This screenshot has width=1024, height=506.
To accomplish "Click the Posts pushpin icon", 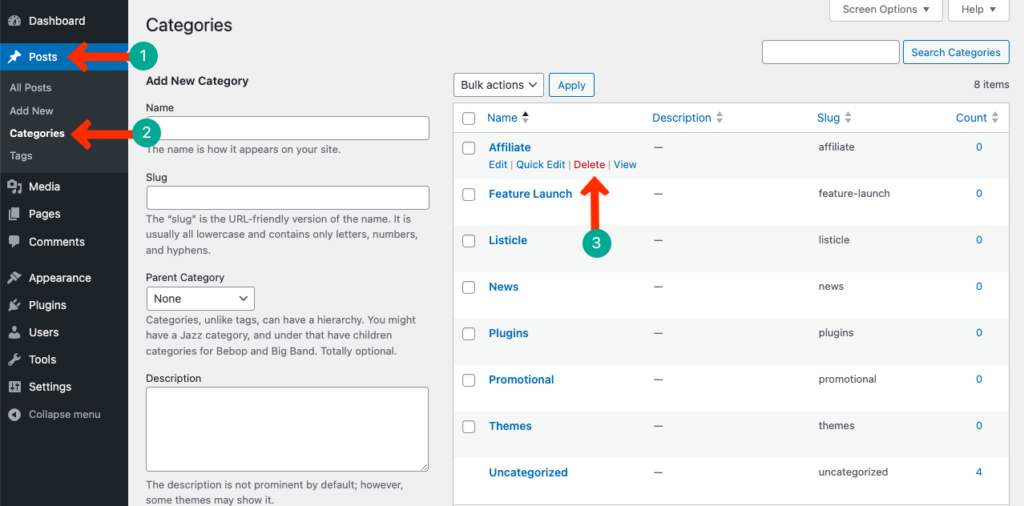I will 14,57.
